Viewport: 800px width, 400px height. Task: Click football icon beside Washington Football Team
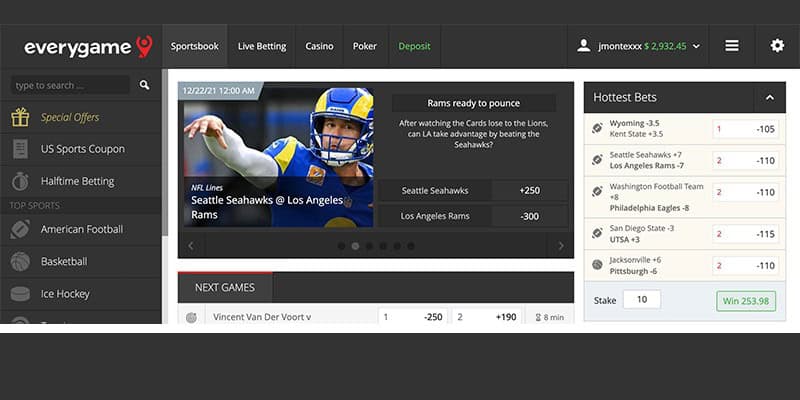pos(597,192)
